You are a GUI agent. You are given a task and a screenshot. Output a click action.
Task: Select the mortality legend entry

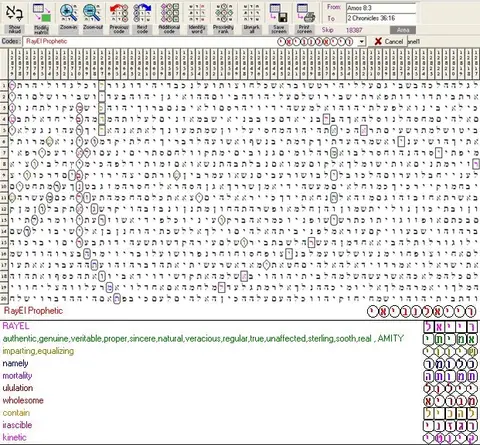tap(17, 376)
